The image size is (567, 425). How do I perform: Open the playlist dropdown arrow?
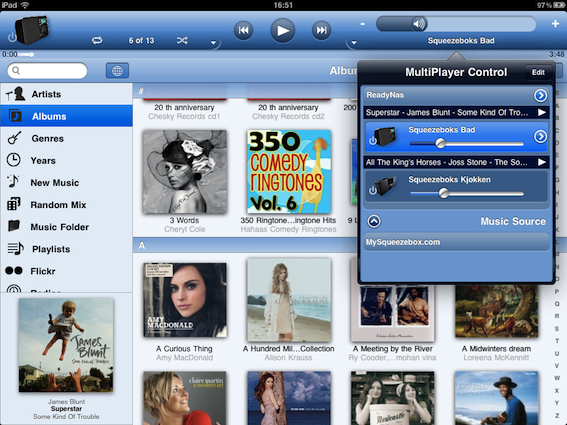[213, 43]
